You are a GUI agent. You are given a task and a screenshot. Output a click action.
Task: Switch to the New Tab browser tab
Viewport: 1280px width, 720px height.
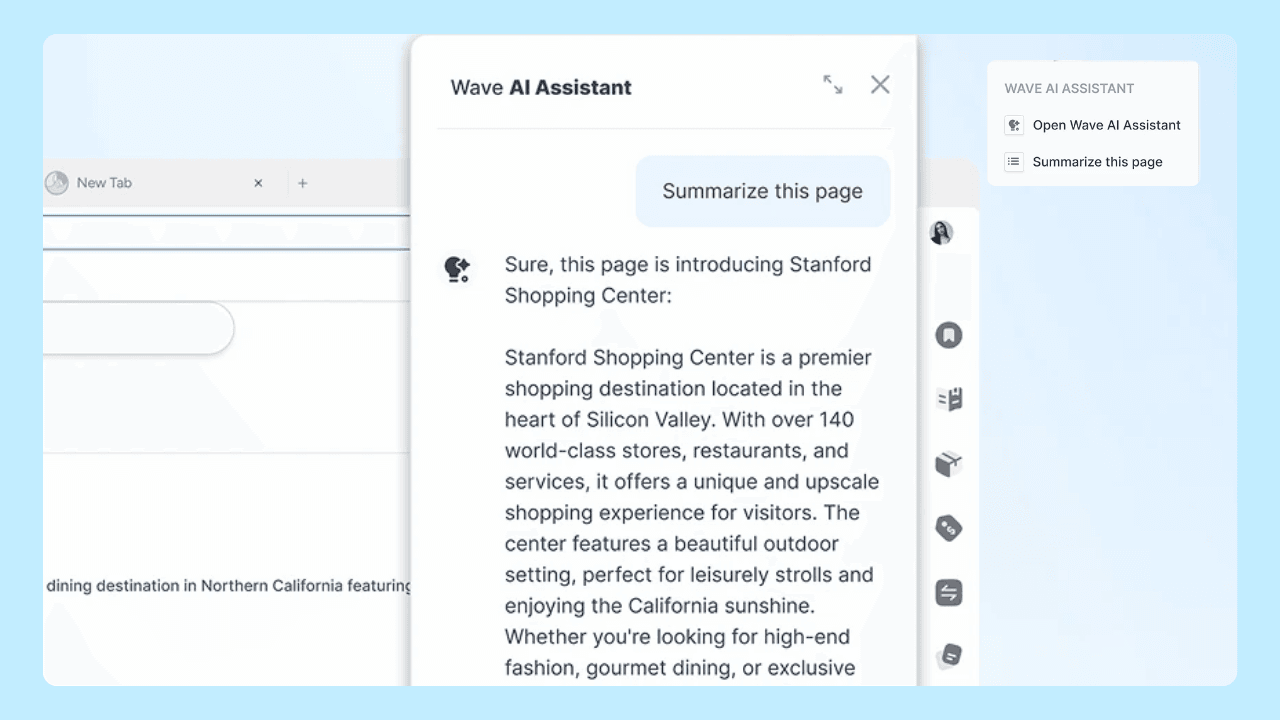(x=160, y=183)
